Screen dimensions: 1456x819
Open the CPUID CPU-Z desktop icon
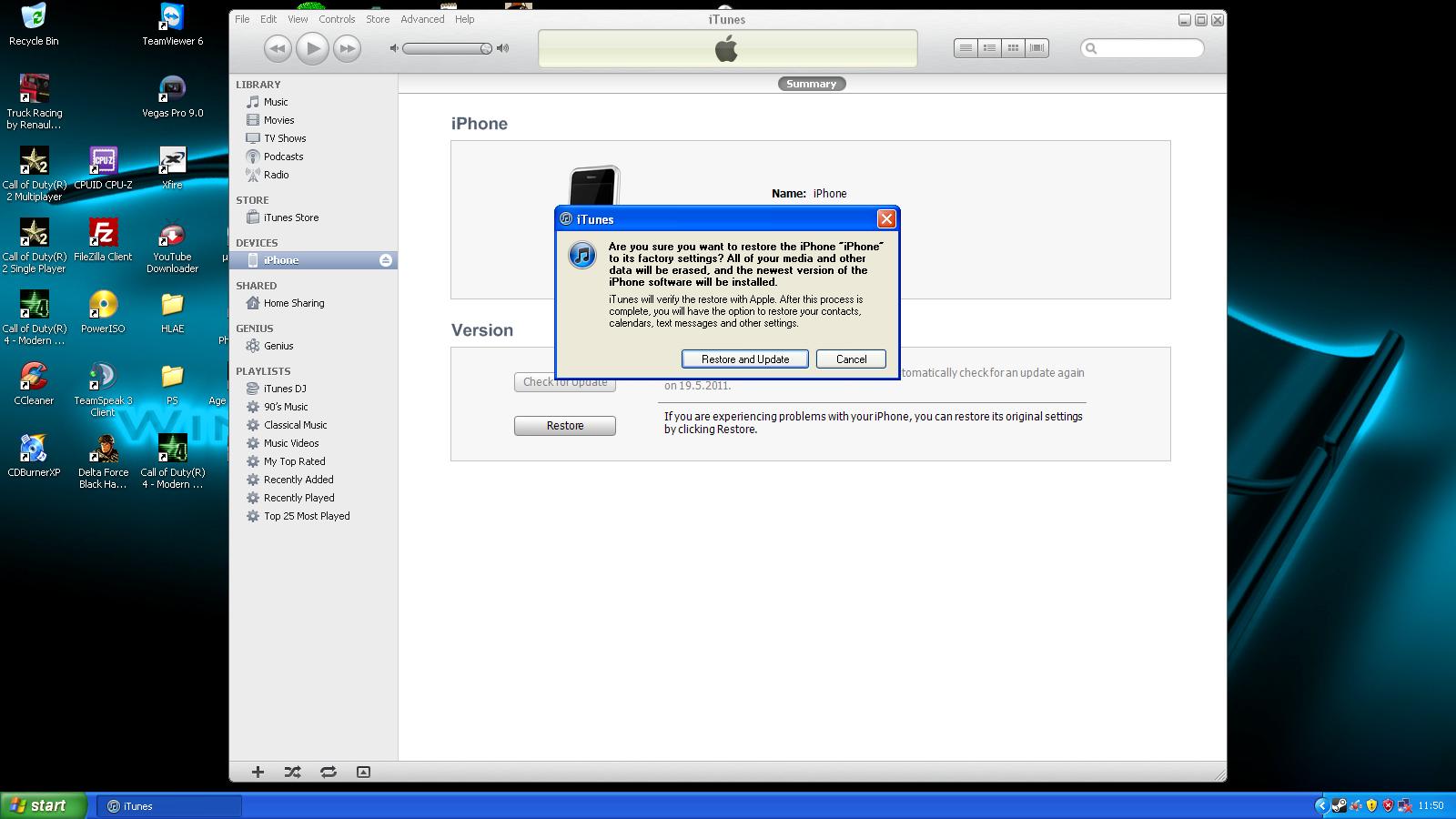pyautogui.click(x=103, y=168)
